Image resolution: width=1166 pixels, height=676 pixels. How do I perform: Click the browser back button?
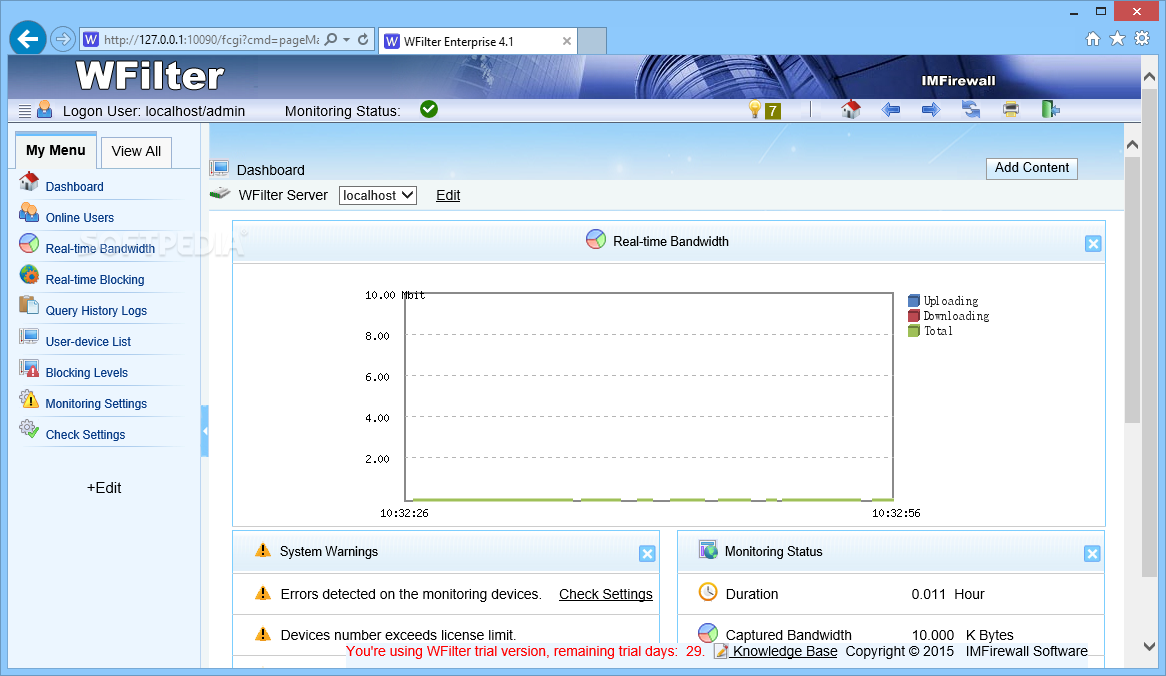[28, 39]
